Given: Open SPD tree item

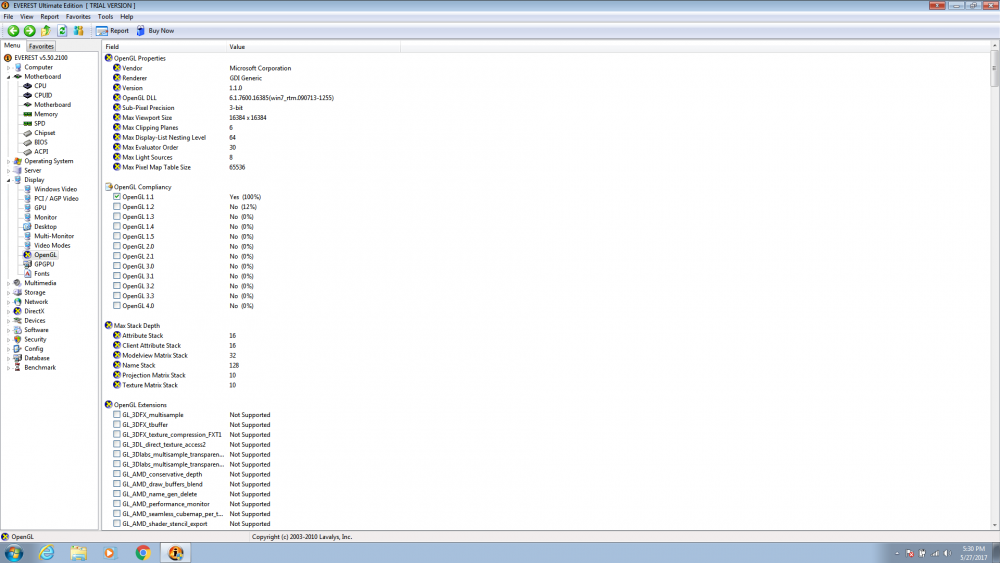Looking at the screenshot, I should 40,124.
